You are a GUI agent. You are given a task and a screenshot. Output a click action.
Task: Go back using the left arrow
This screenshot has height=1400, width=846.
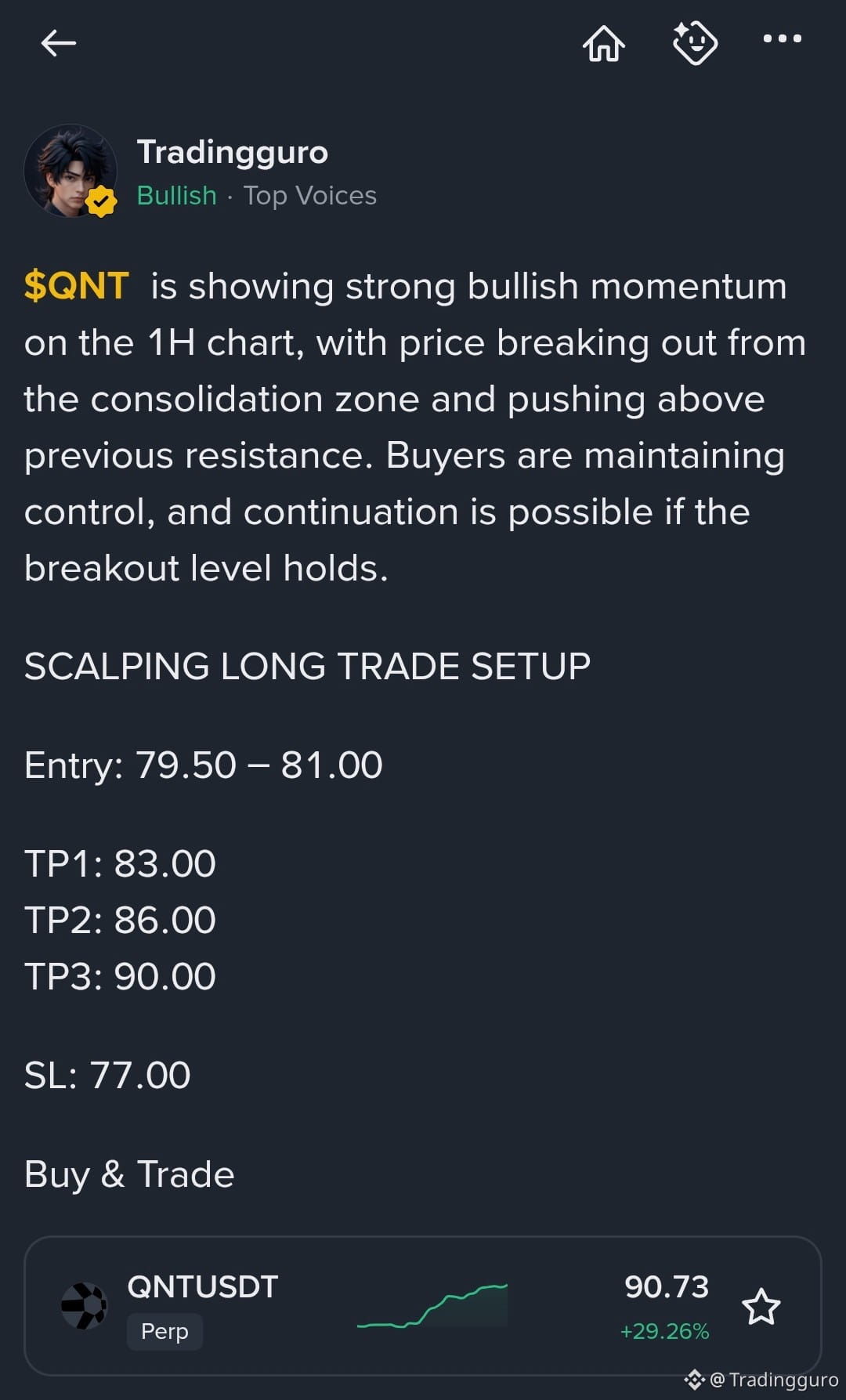(59, 43)
